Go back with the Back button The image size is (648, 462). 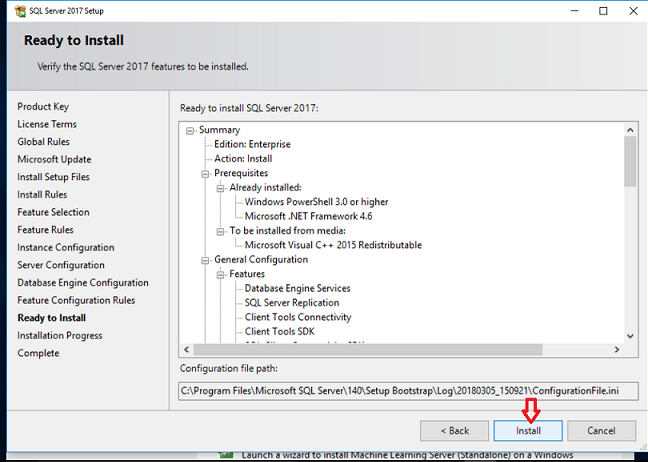click(453, 430)
